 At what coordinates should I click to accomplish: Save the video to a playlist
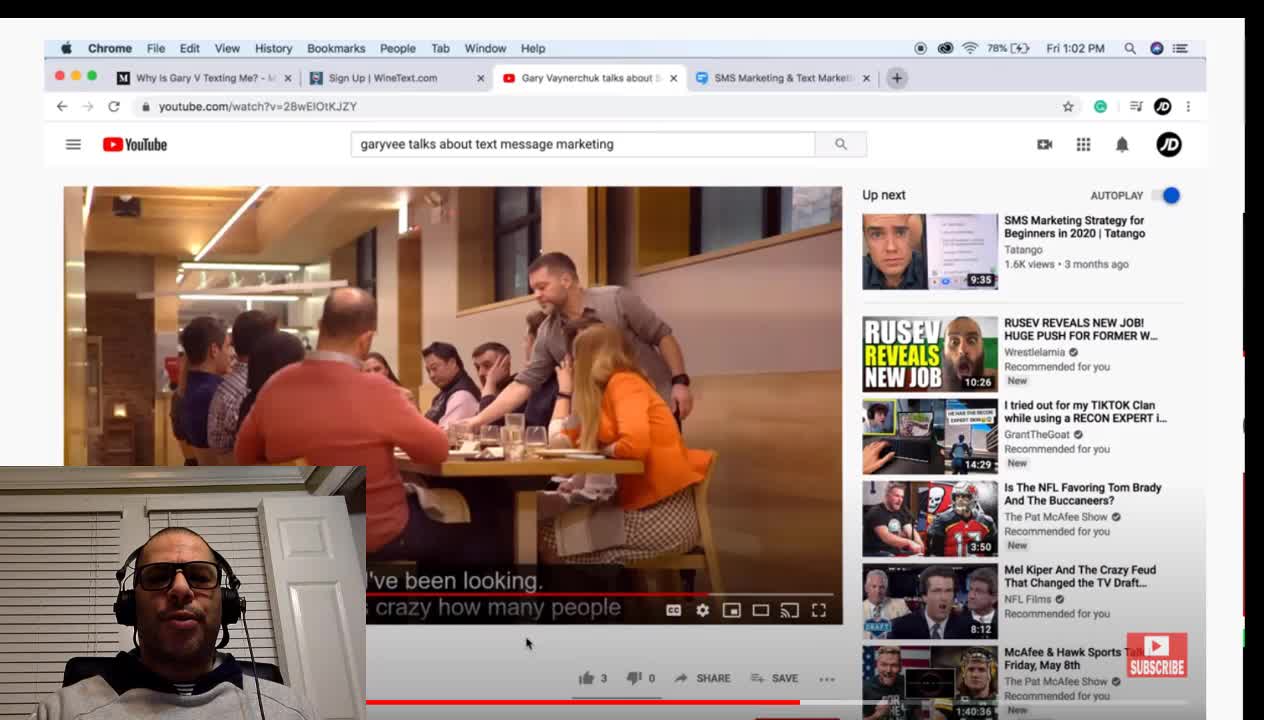pos(774,678)
